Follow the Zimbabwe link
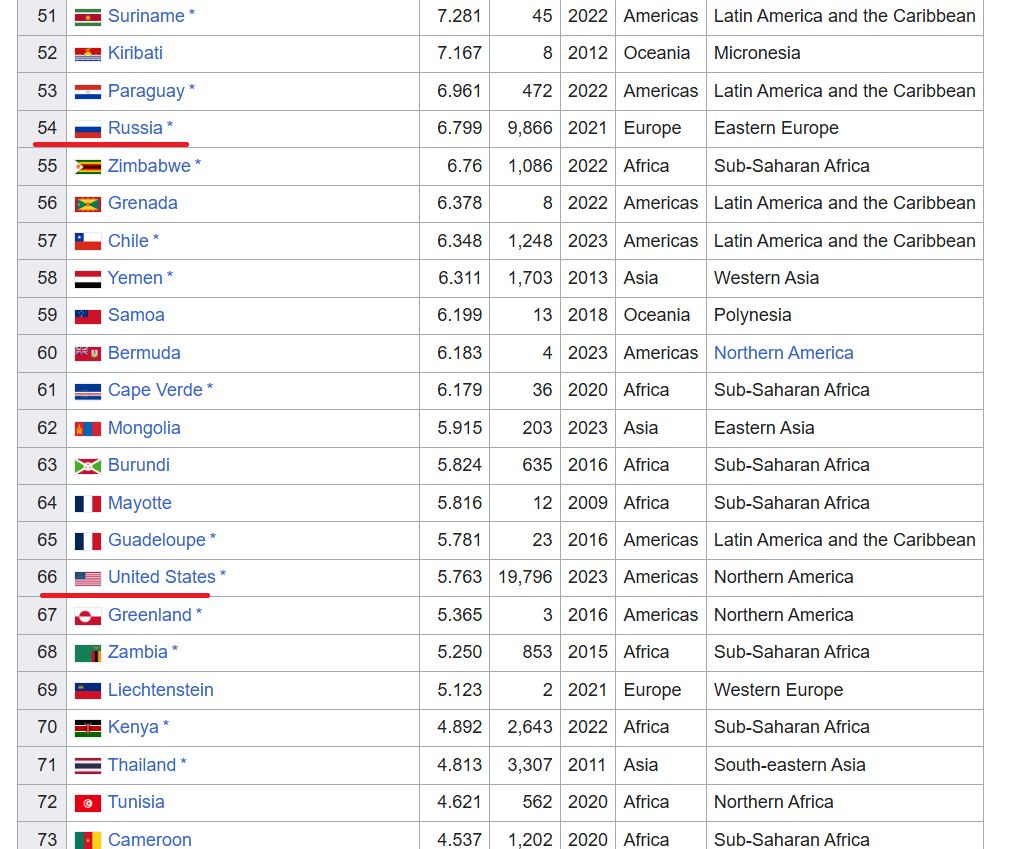The height and width of the screenshot is (849, 1013). (149, 166)
